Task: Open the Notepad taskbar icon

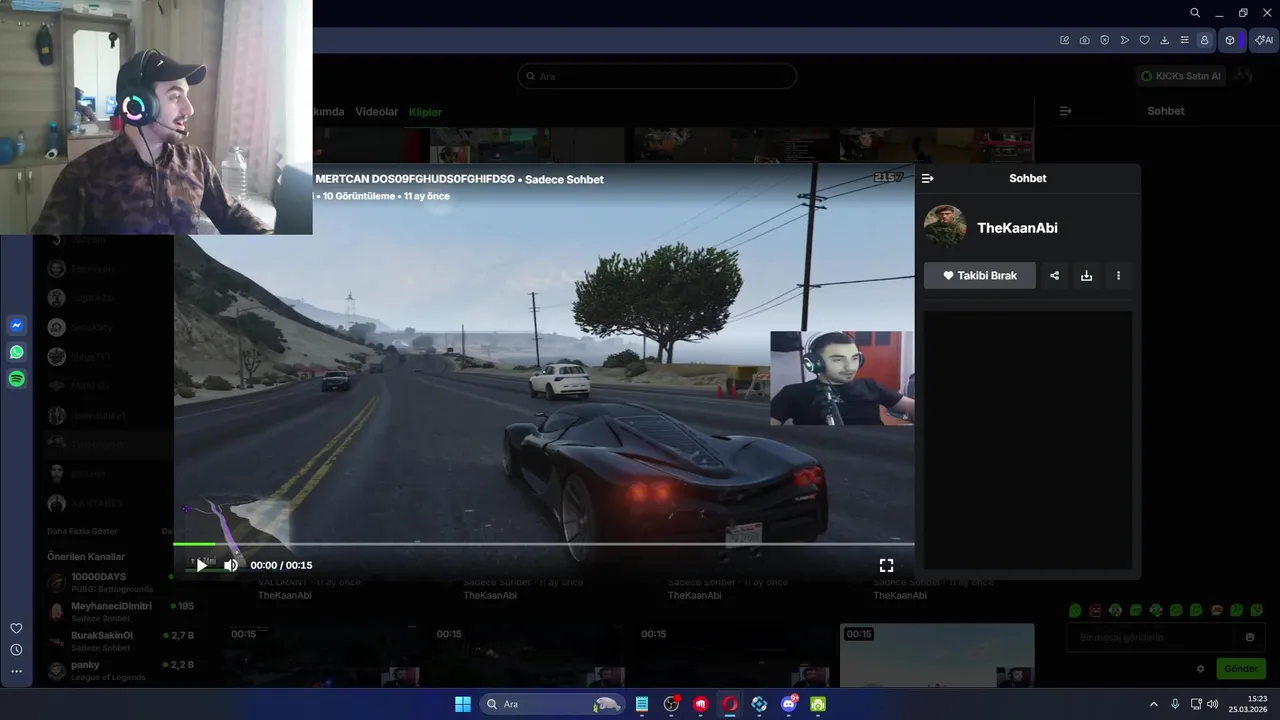Action: tap(642, 704)
